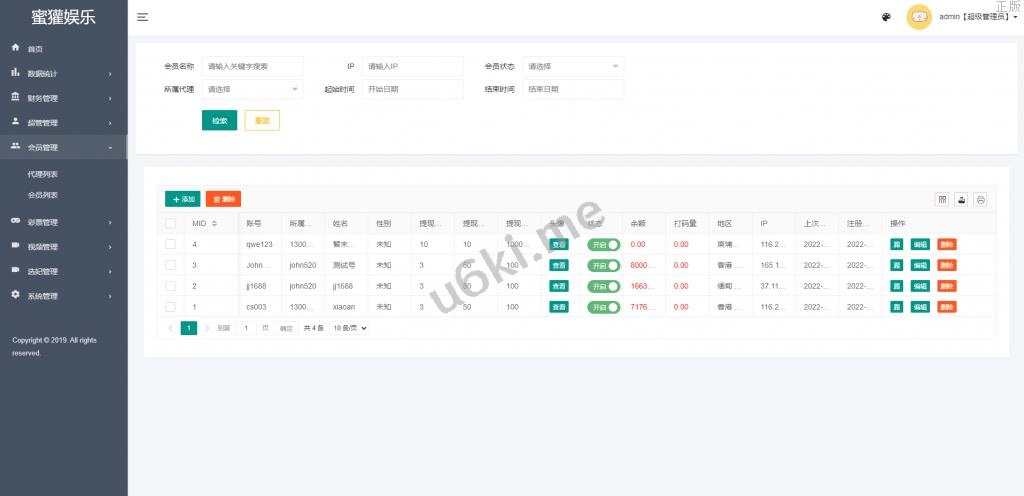Image resolution: width=1024 pixels, height=496 pixels.
Task: Click the green 检索 search button
Action: (219, 120)
